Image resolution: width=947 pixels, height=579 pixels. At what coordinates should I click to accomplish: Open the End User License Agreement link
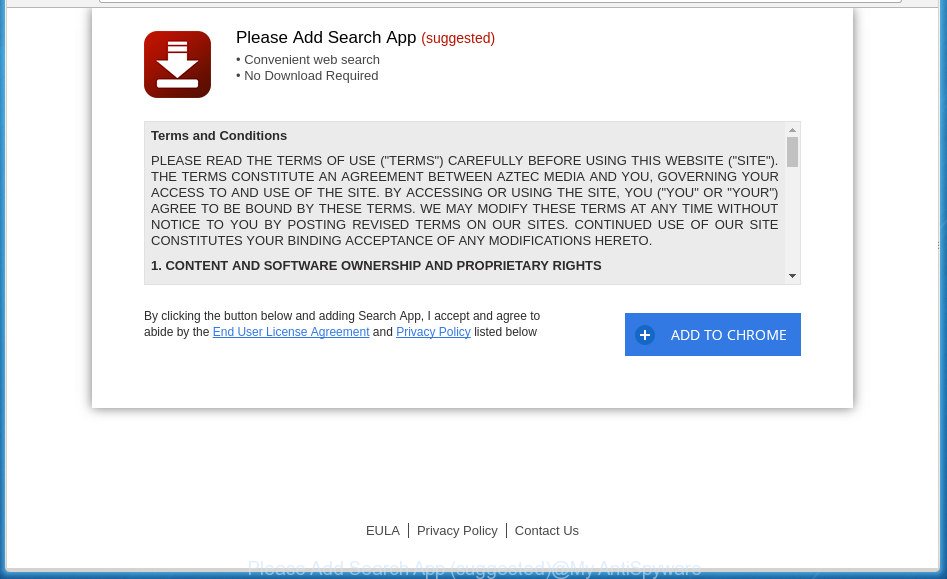291,332
